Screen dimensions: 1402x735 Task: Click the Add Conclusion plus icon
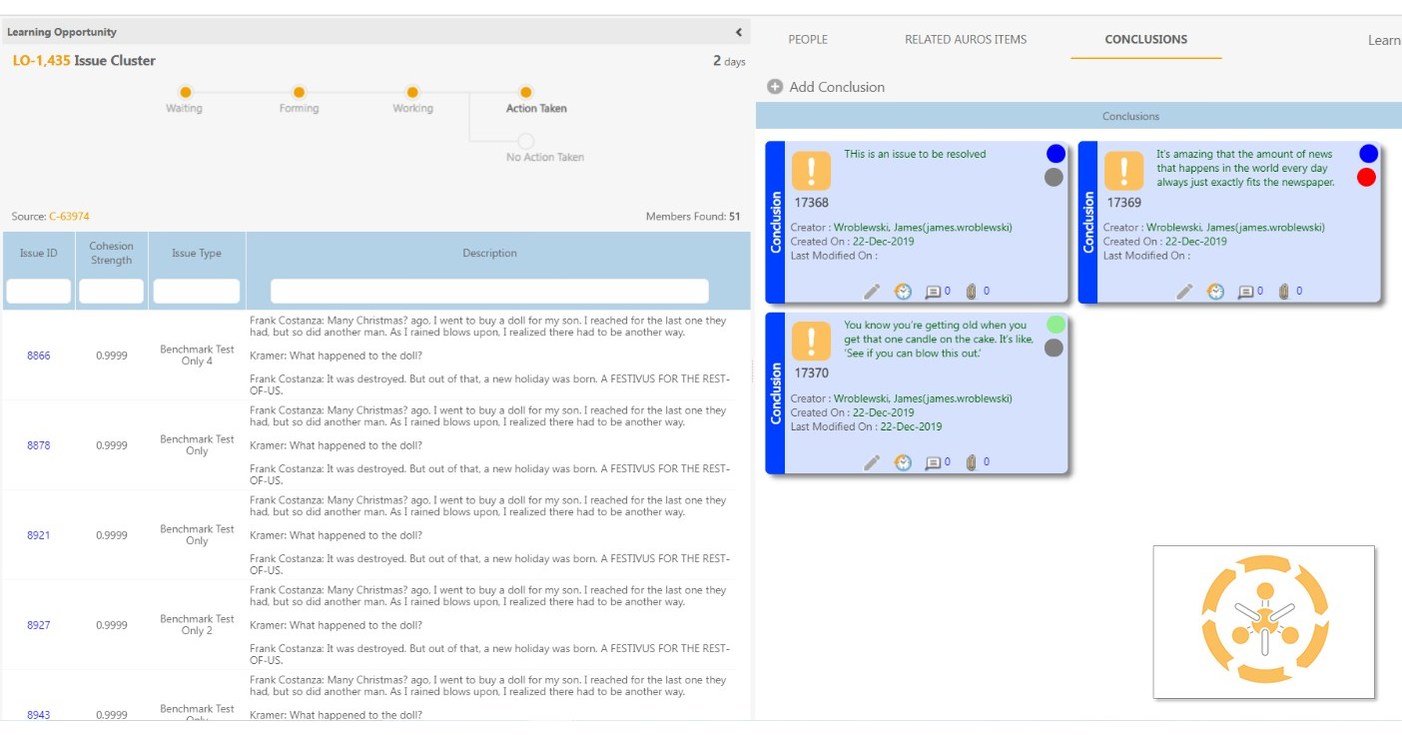point(775,87)
